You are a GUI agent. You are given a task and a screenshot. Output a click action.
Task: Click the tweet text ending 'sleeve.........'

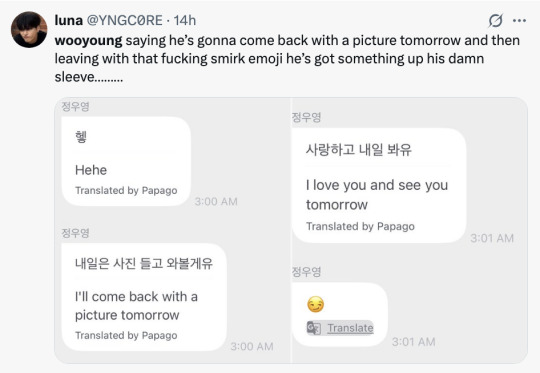(287, 59)
